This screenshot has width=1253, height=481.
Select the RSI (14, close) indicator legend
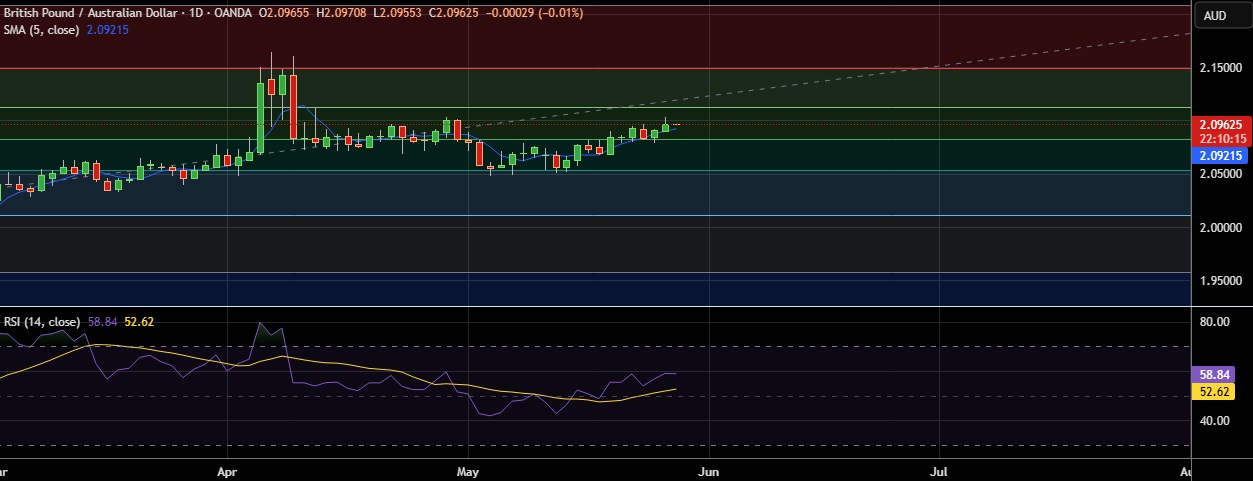[43, 322]
